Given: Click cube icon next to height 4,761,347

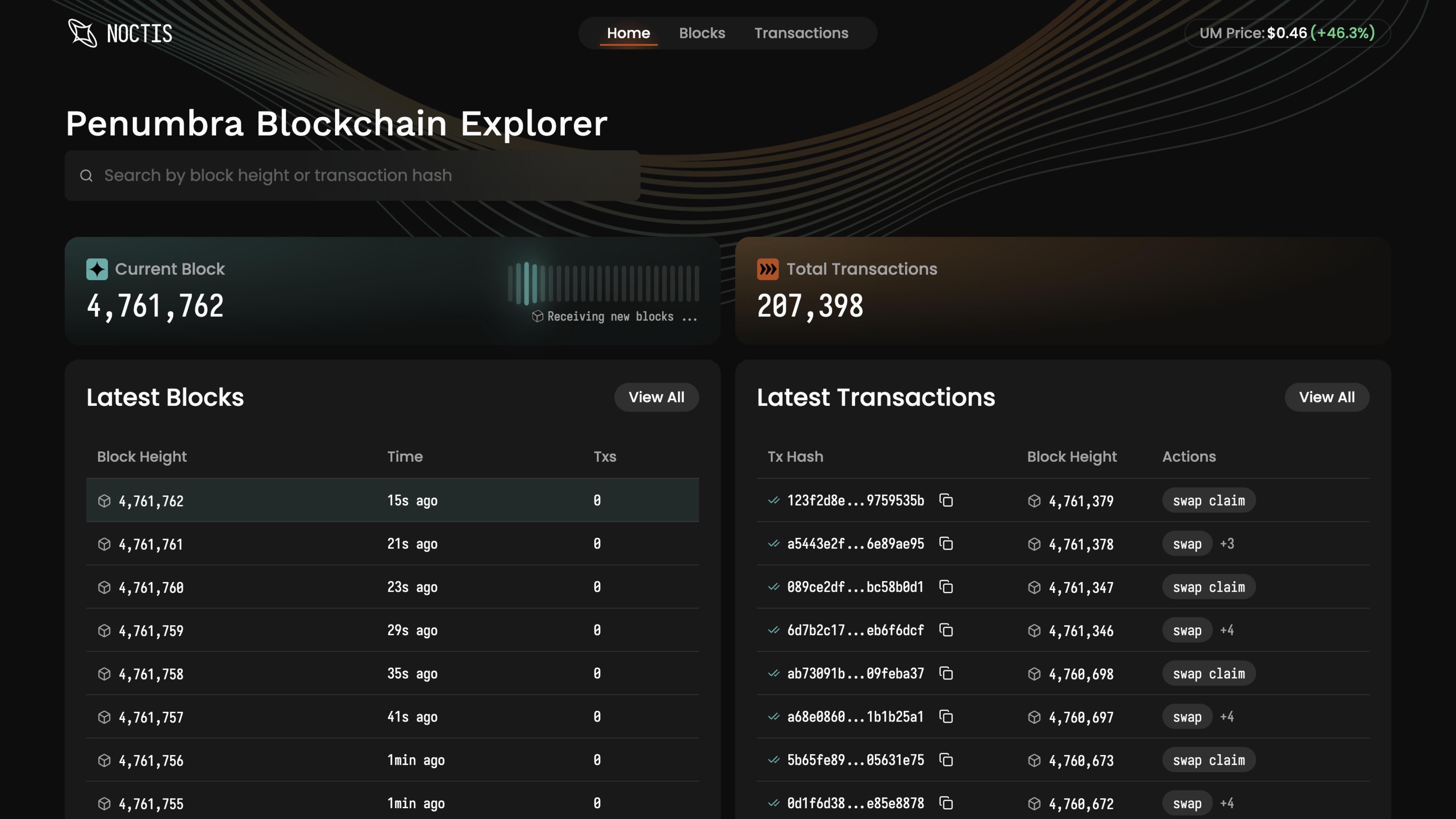Looking at the screenshot, I should 1034,587.
